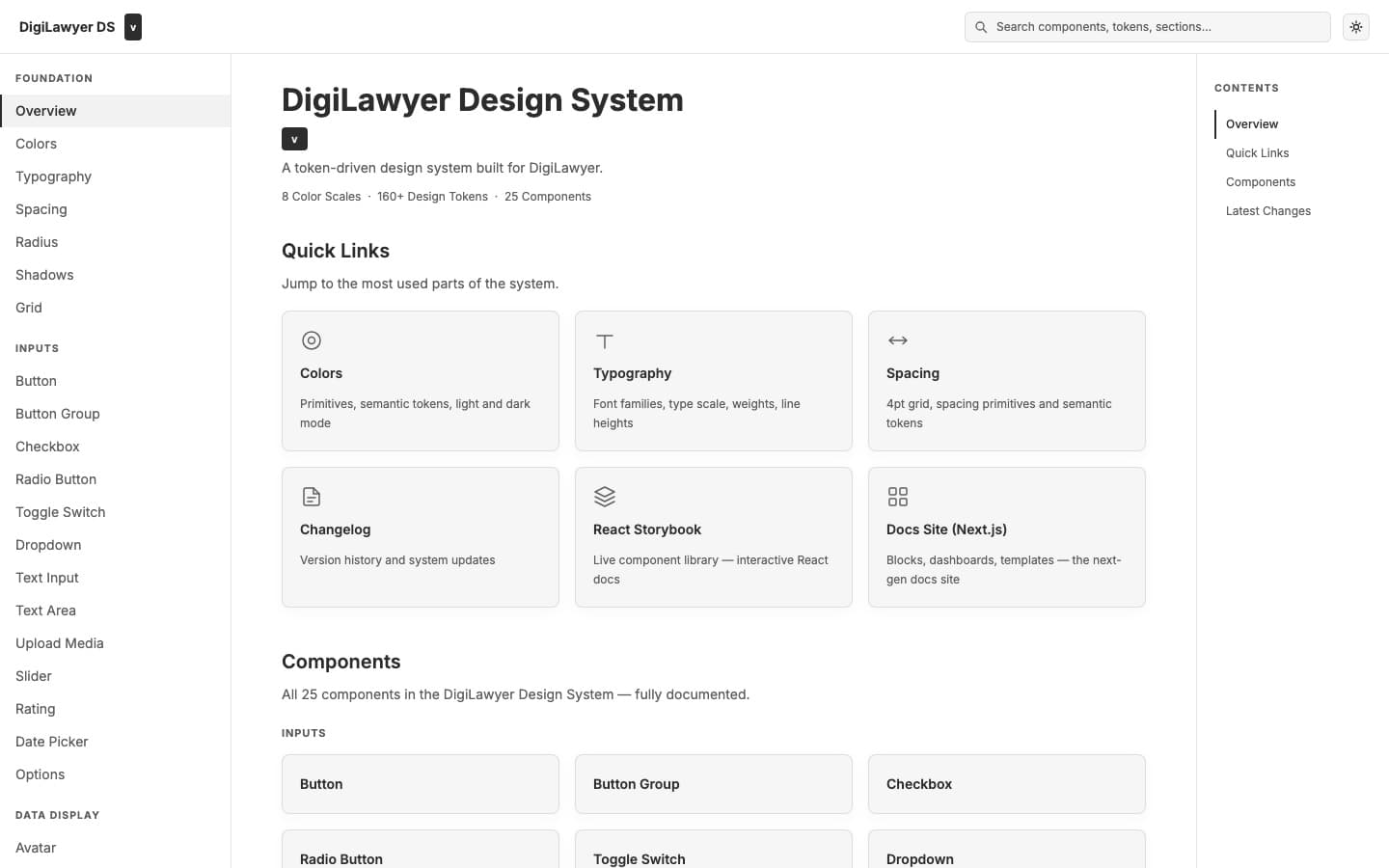Click the Changelog card document icon
This screenshot has width=1389, height=868.
[x=312, y=497]
